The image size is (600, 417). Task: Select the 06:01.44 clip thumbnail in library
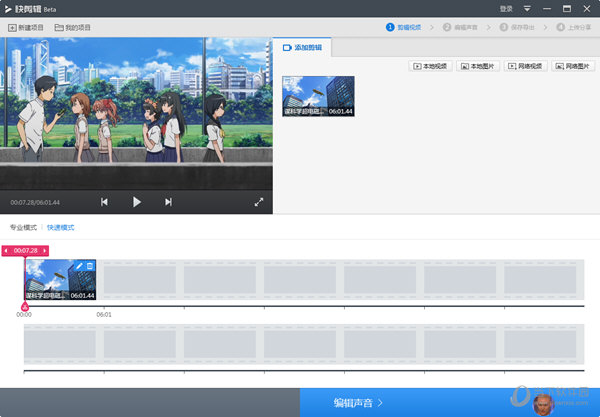(318, 96)
